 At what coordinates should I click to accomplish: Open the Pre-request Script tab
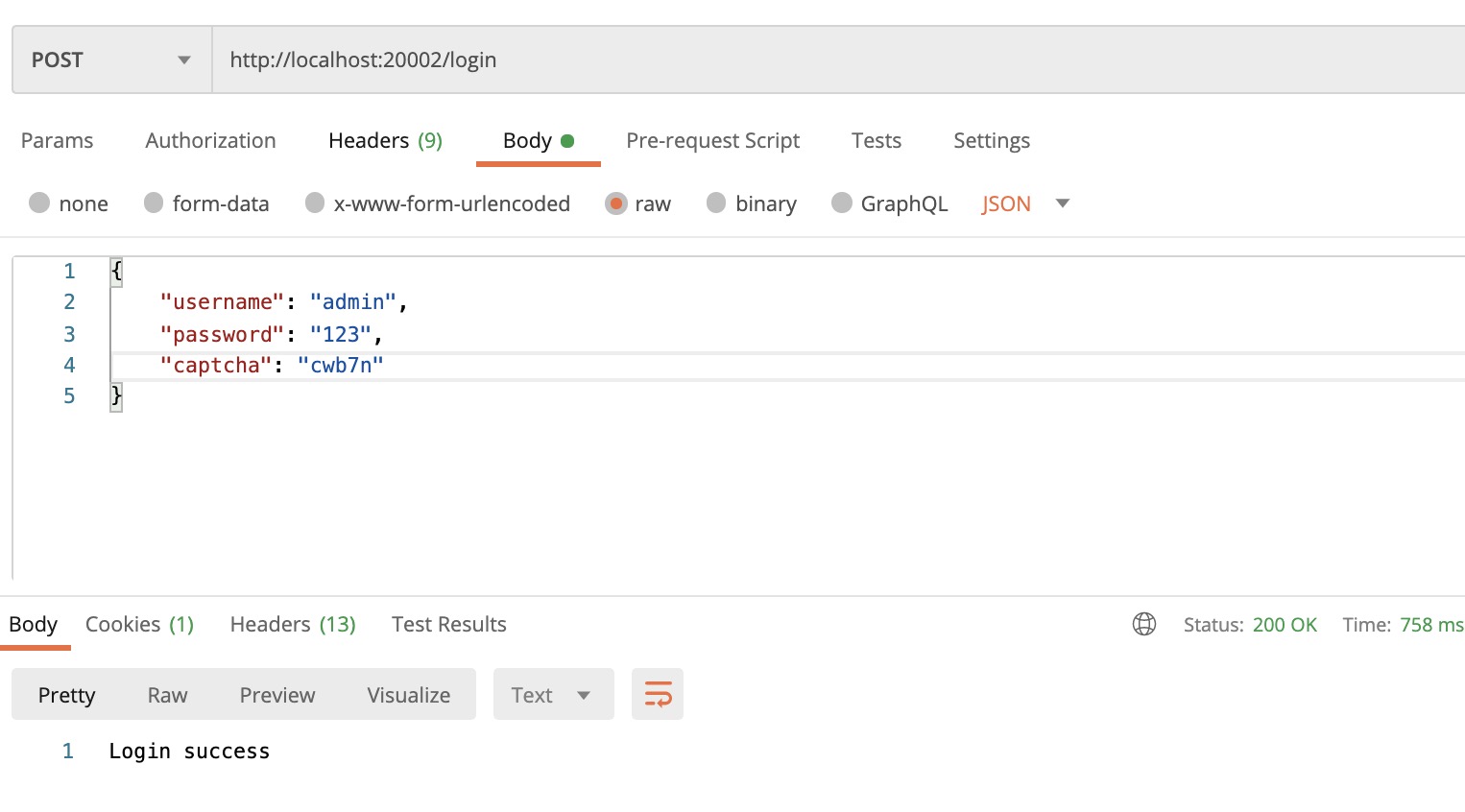(712, 141)
